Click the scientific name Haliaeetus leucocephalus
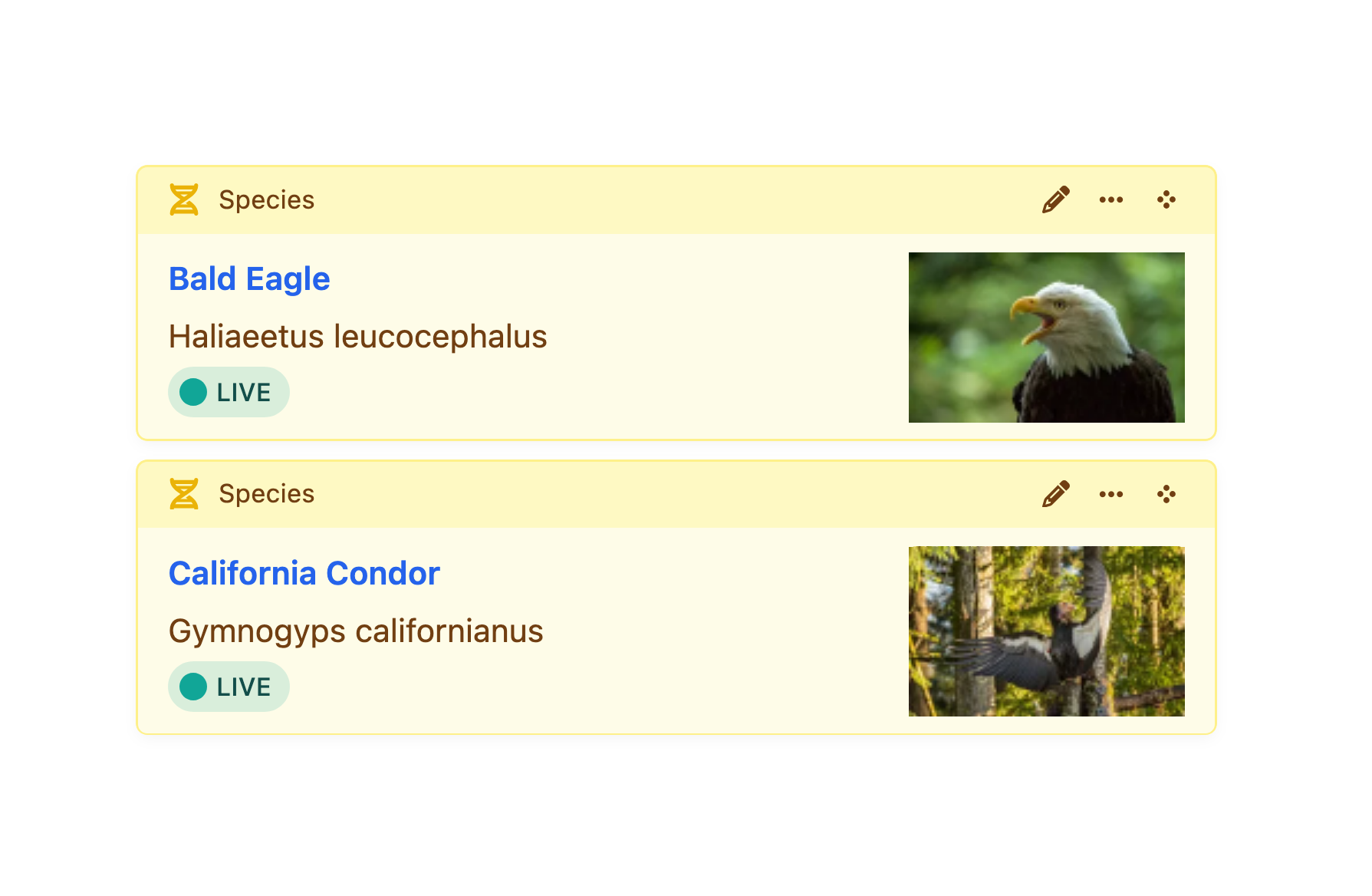Image resolution: width=1372 pixels, height=896 pixels. click(357, 336)
